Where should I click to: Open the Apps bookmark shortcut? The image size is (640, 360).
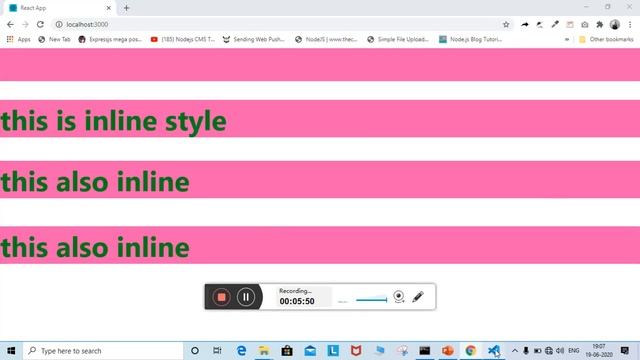pyautogui.click(x=18, y=39)
